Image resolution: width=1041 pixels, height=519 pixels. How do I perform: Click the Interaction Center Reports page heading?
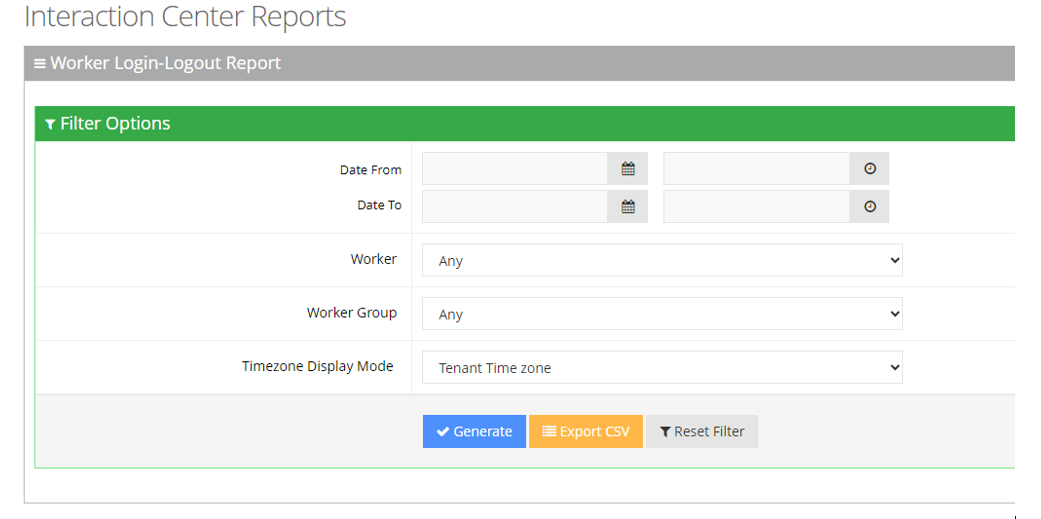(x=185, y=17)
